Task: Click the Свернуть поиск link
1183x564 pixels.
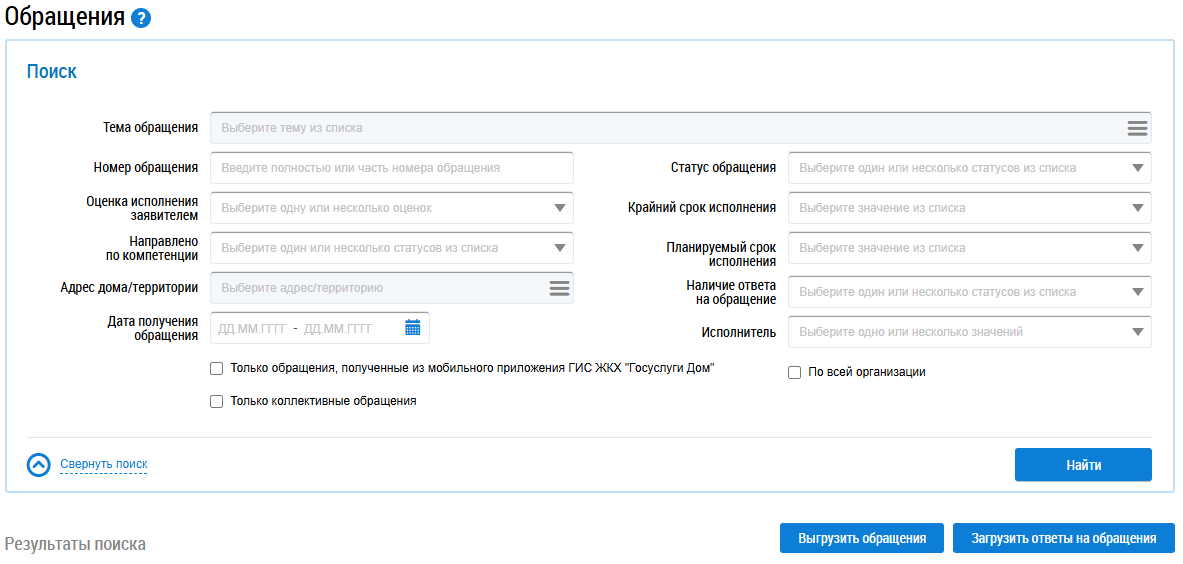Action: pos(104,465)
